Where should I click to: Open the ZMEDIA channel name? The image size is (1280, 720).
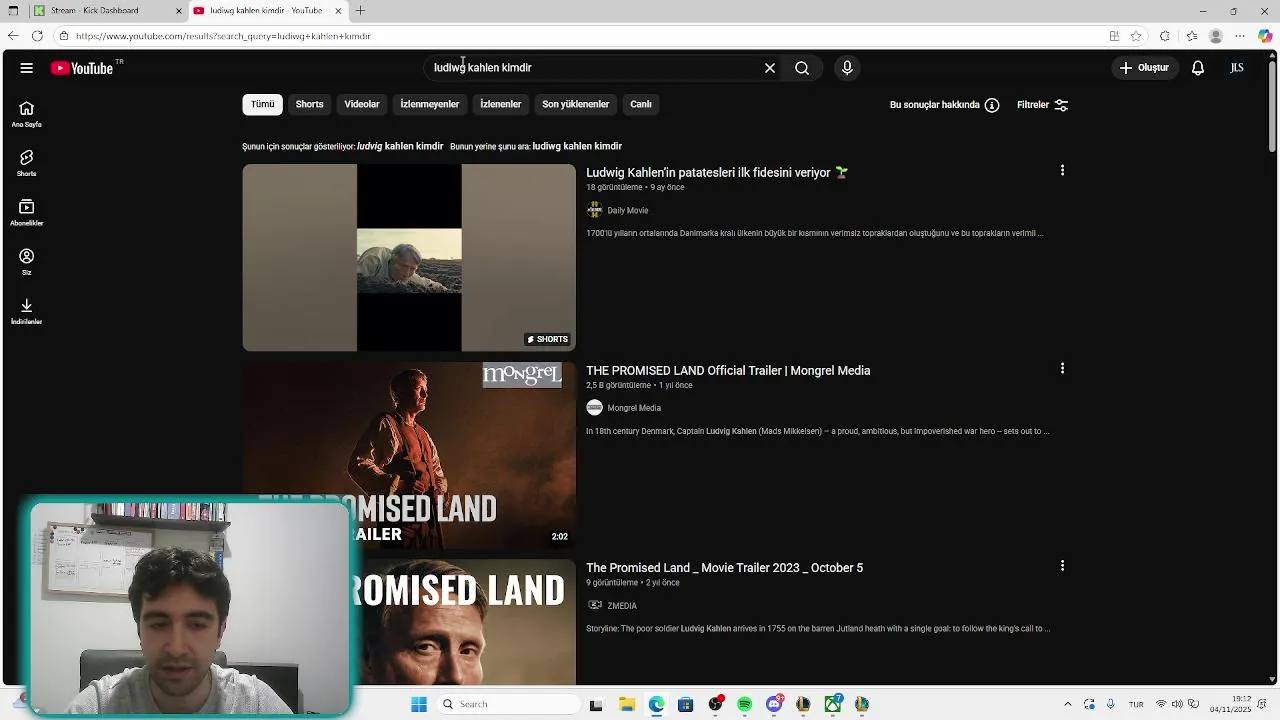622,605
